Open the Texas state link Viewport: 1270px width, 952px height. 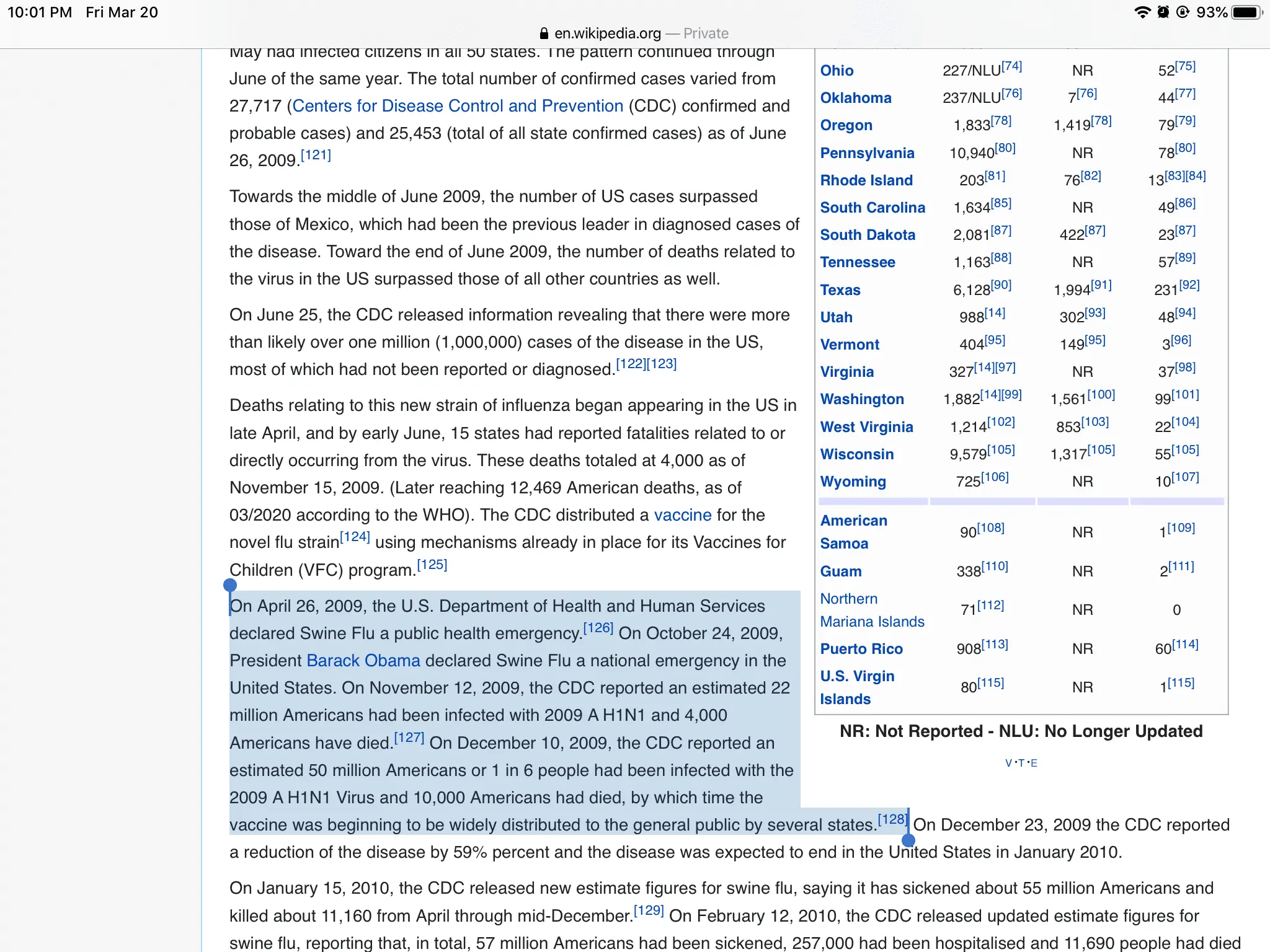(x=840, y=290)
